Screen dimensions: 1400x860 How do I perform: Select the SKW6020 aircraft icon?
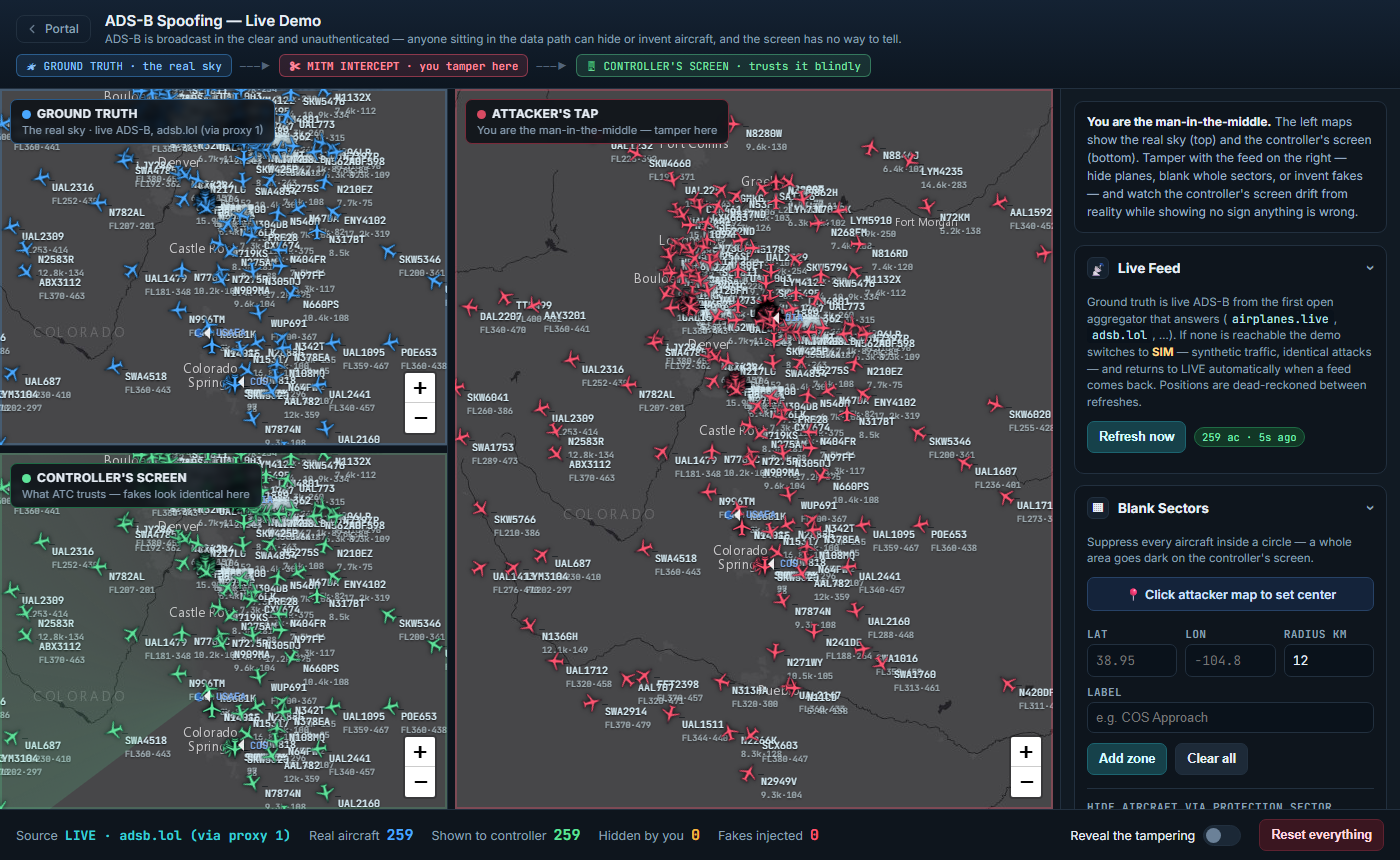click(x=995, y=403)
